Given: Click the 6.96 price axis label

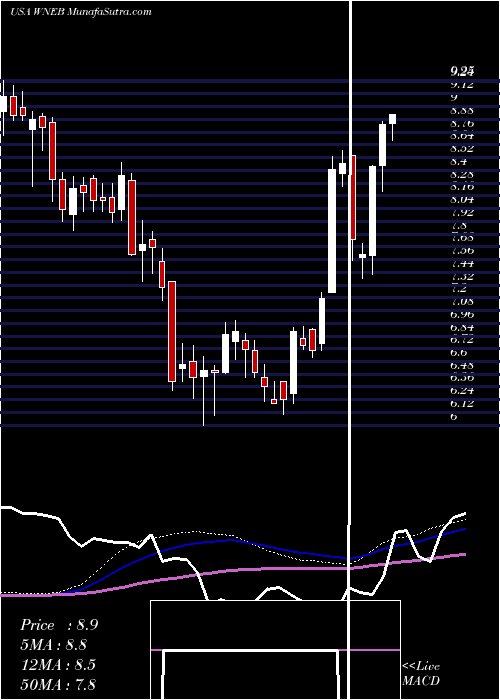Looking at the screenshot, I should (462, 314).
